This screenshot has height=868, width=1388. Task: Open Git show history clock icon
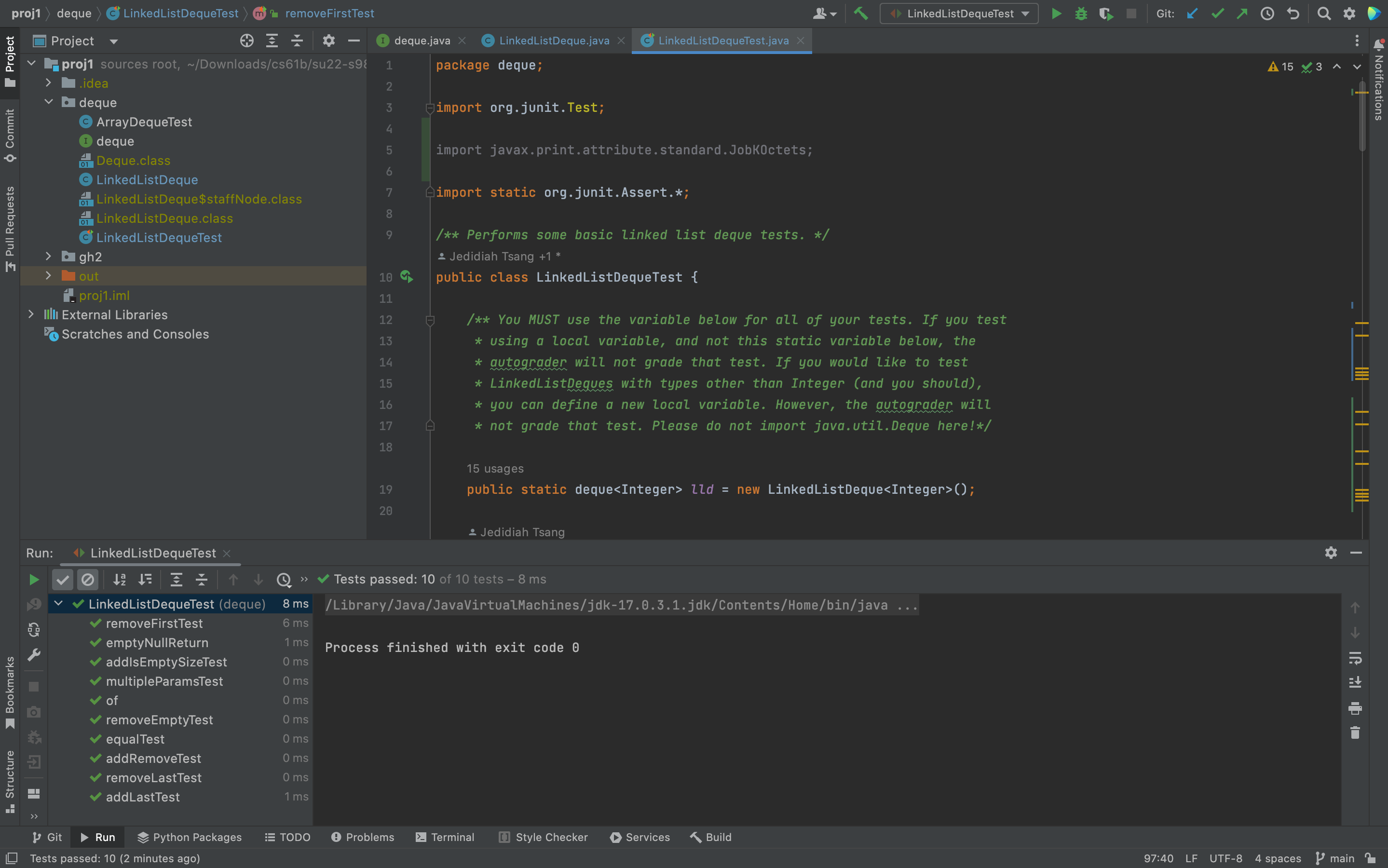click(x=1267, y=13)
